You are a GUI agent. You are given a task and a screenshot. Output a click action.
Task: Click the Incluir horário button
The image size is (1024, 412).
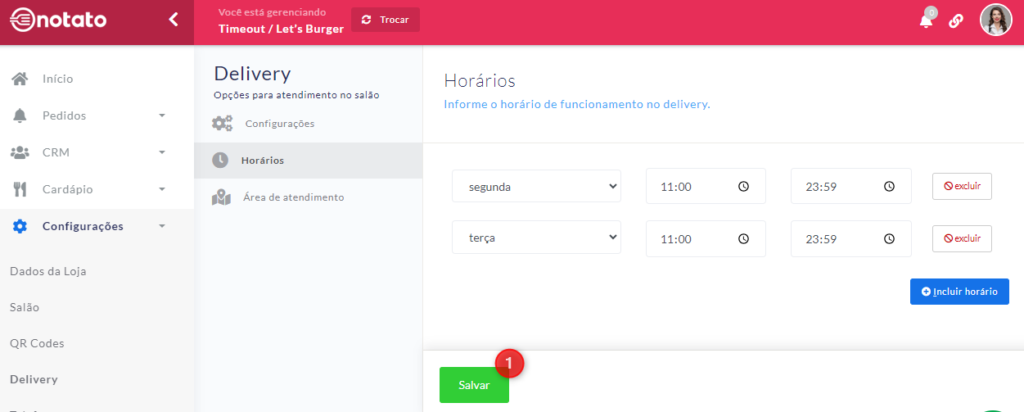[x=959, y=292]
